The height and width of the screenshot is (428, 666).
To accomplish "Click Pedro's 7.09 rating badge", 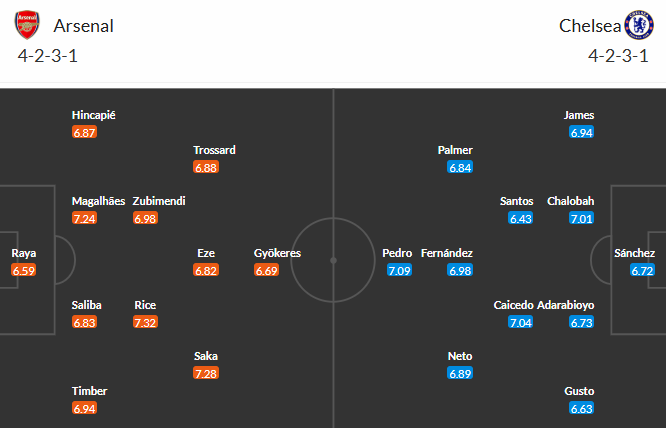I will tap(397, 270).
